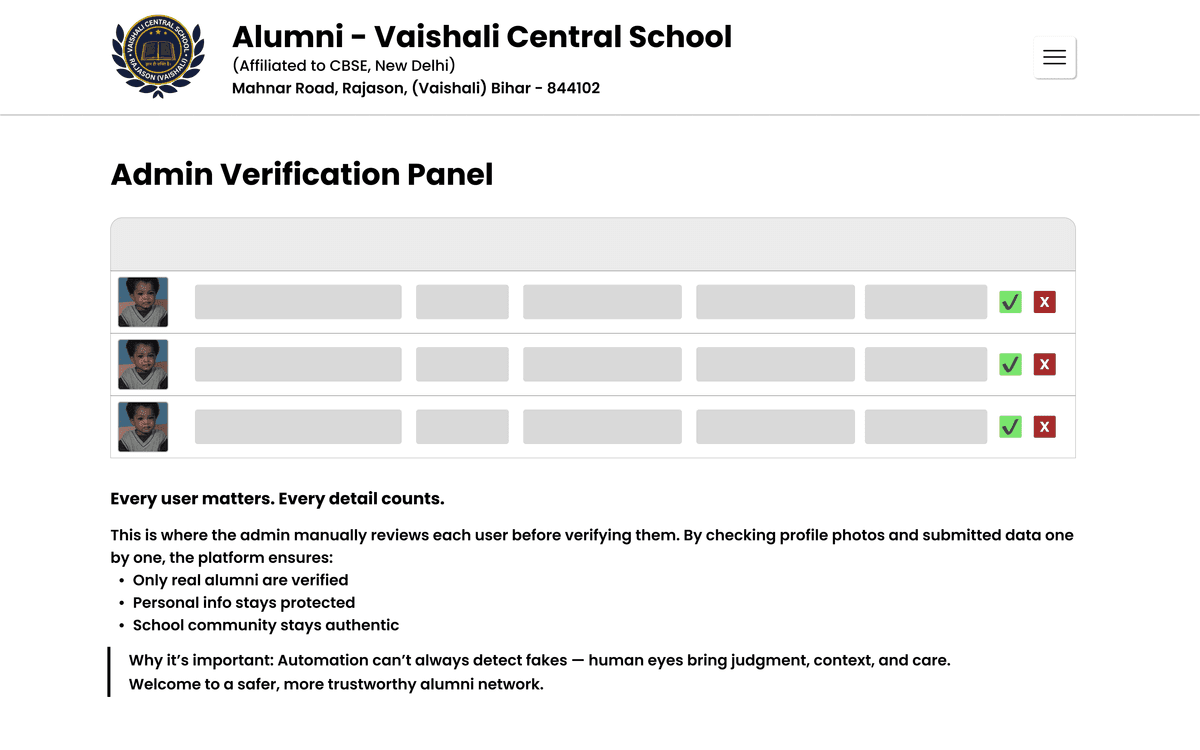Viewport: 1200px width, 750px height.
Task: Click the Vaishali Central School logo
Action: (x=158, y=57)
